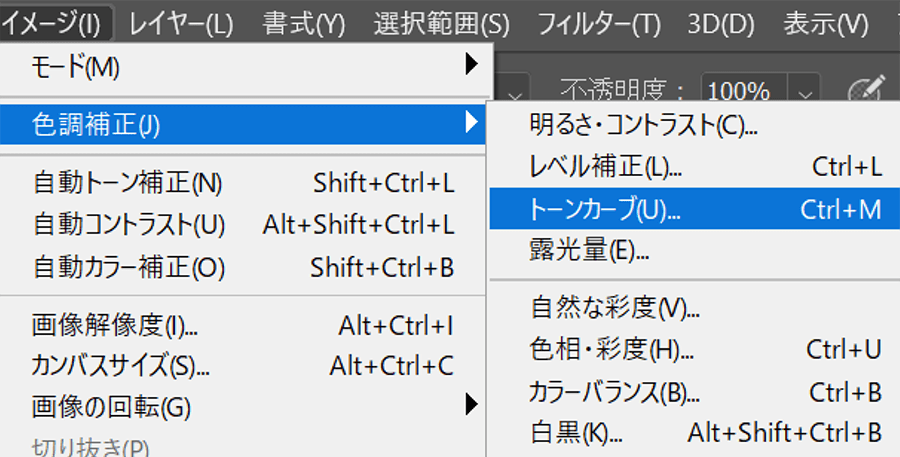Open the 書式(Y) menu
The height and width of the screenshot is (457, 900).
tap(304, 22)
